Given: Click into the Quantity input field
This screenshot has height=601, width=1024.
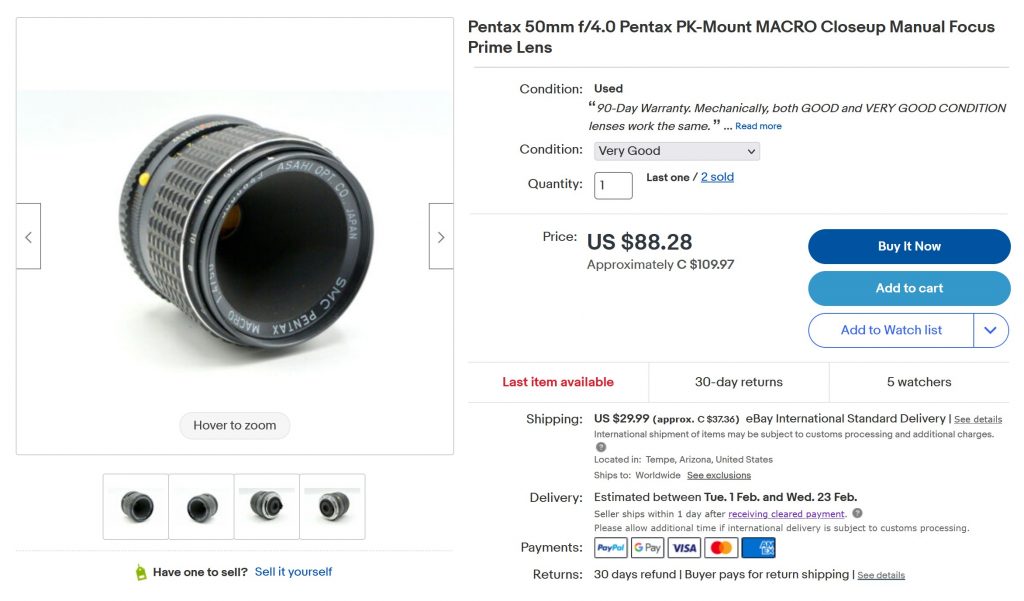Looking at the screenshot, I should (x=613, y=185).
